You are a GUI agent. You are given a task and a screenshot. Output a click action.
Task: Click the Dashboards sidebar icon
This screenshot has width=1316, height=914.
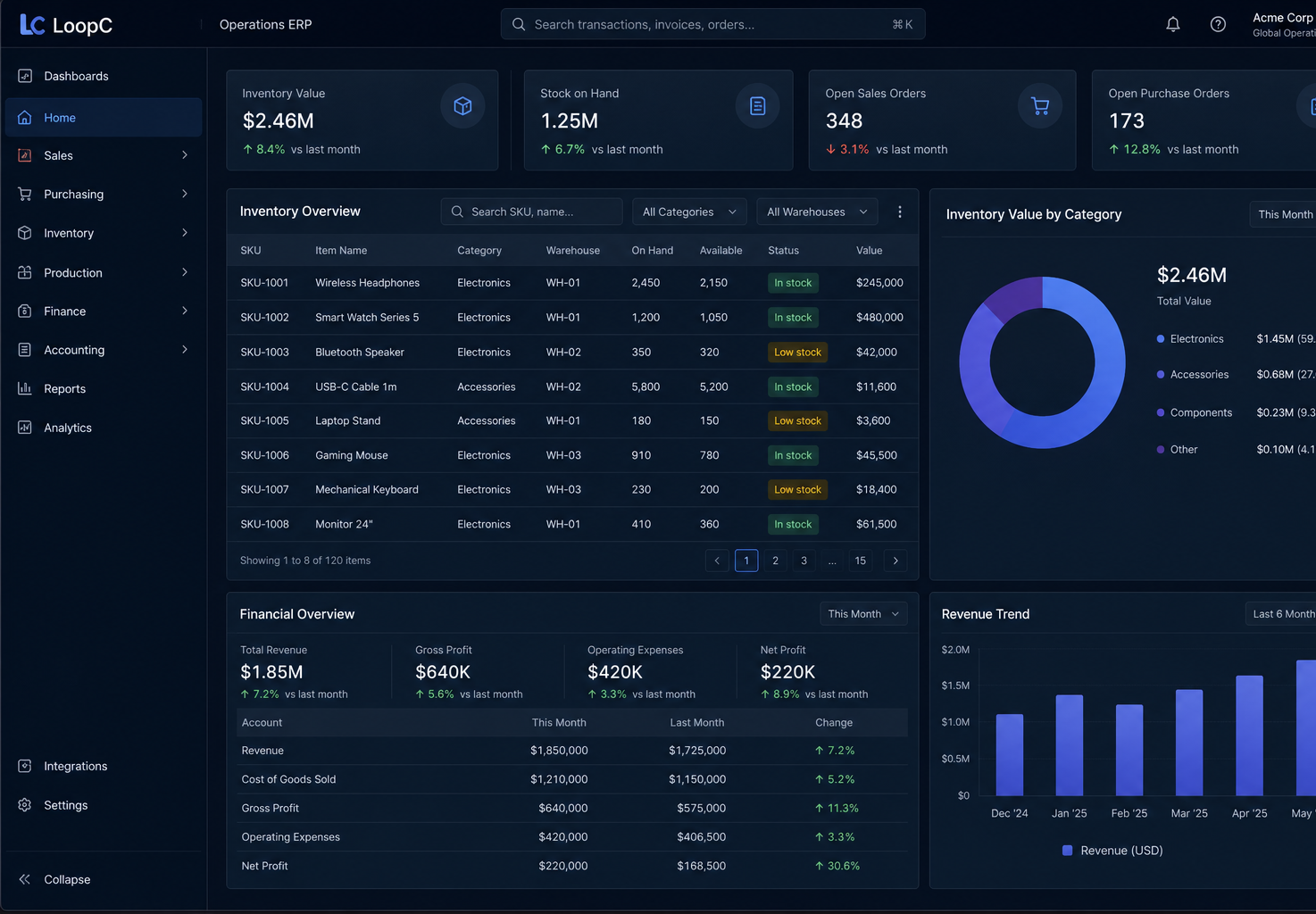coord(25,76)
